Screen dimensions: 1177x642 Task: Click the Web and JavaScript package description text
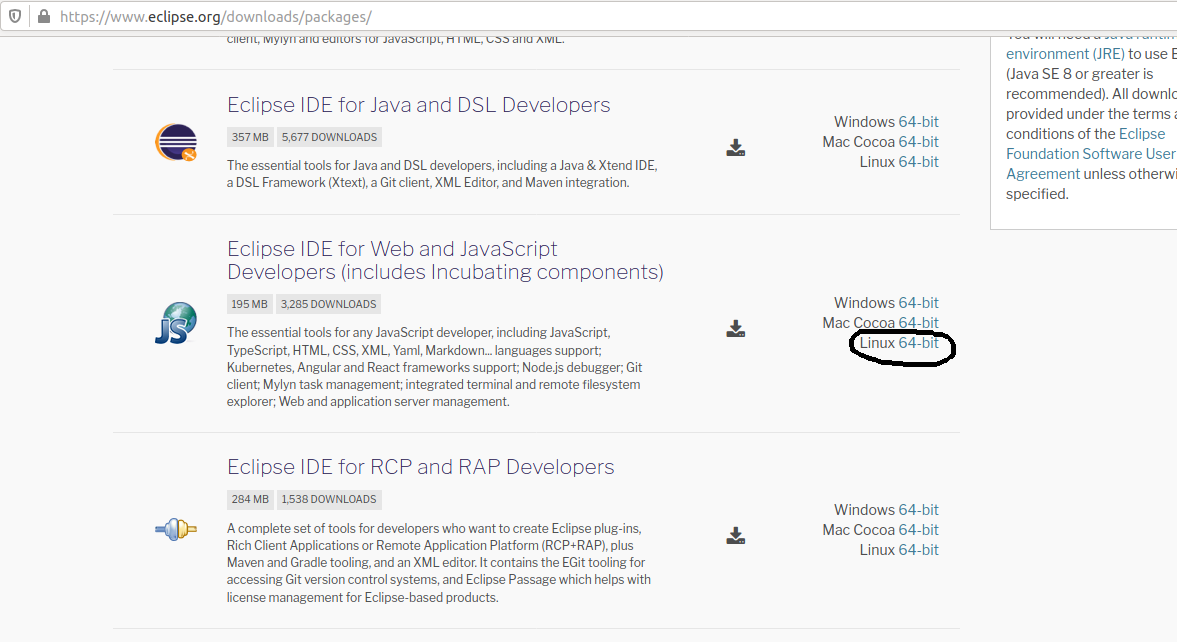click(435, 367)
